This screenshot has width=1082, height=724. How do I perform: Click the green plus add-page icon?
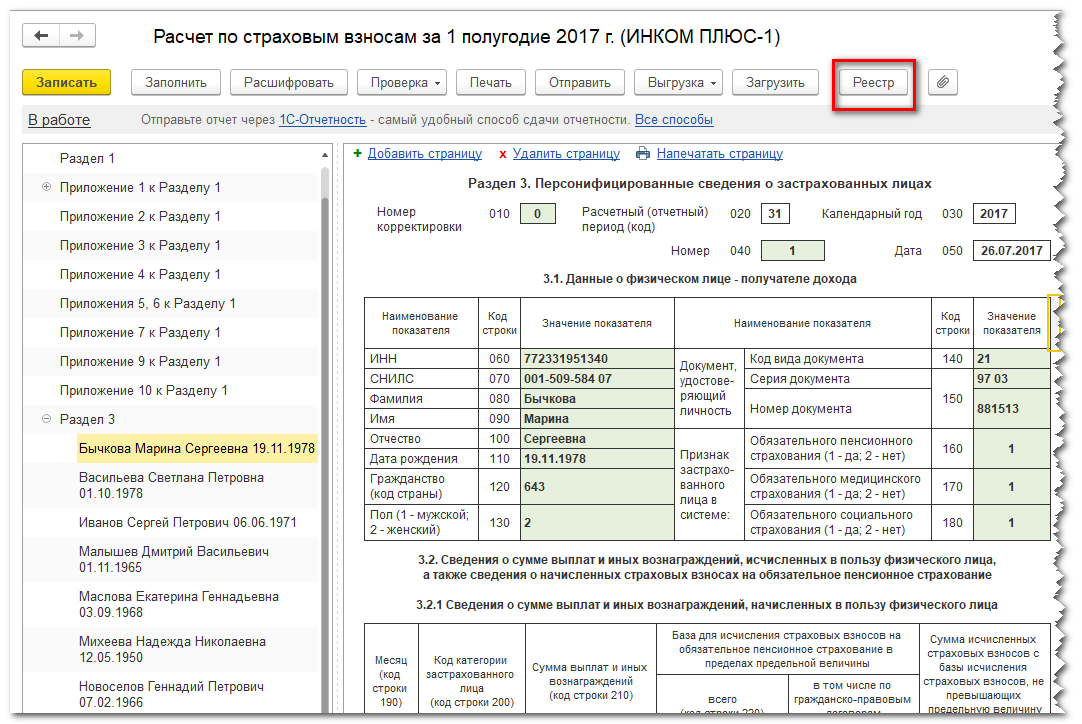[357, 153]
